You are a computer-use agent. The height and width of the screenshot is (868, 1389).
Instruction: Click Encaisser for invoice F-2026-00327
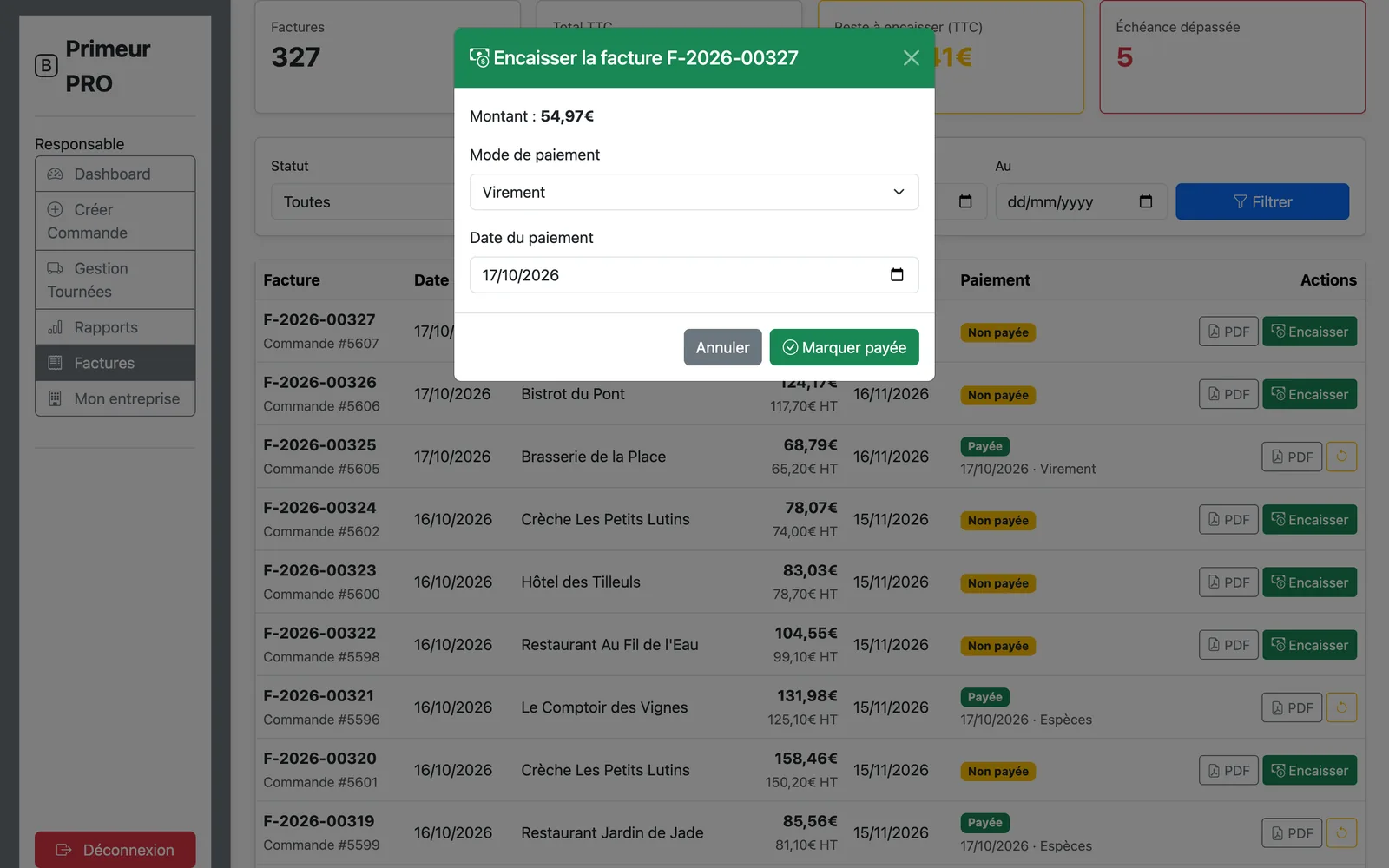(1309, 332)
